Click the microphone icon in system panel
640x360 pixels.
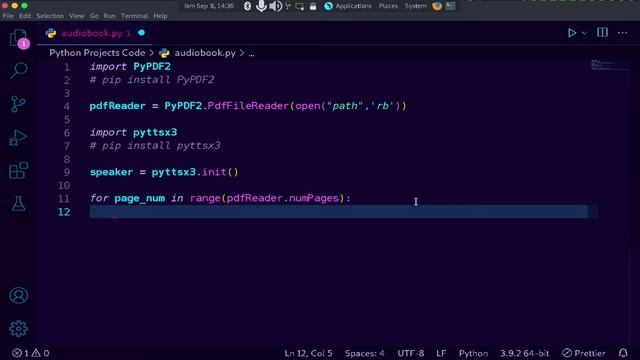tap(261, 6)
